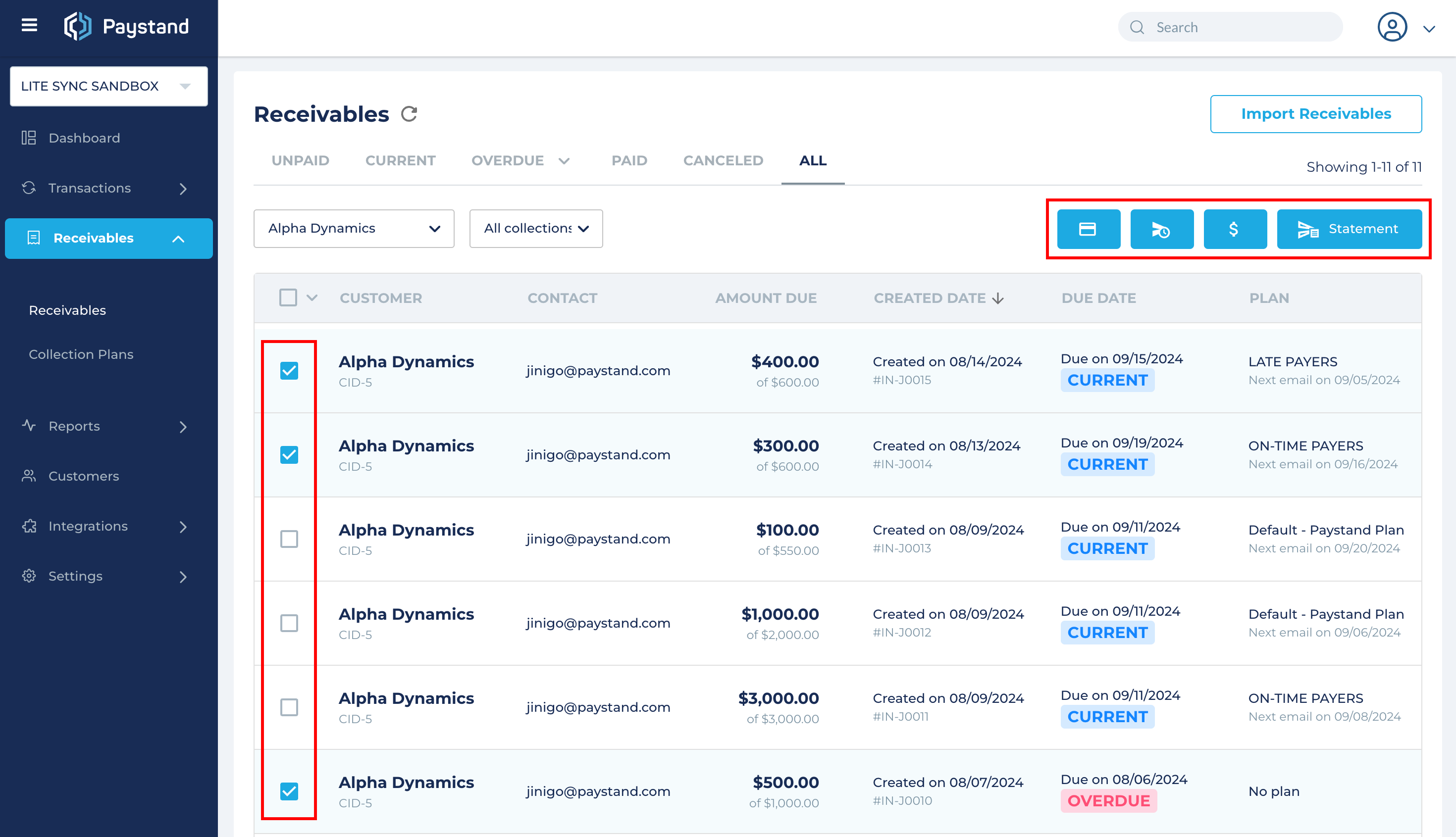This screenshot has height=837, width=1456.
Task: Click the OVERDUE status badge
Action: (1108, 801)
